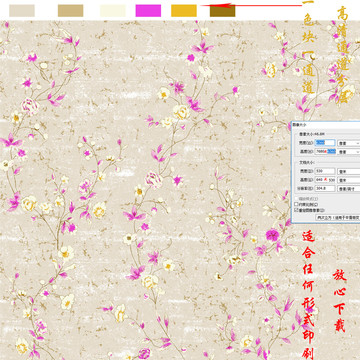
Task: Open the resample method dropdown
Action: [338, 217]
